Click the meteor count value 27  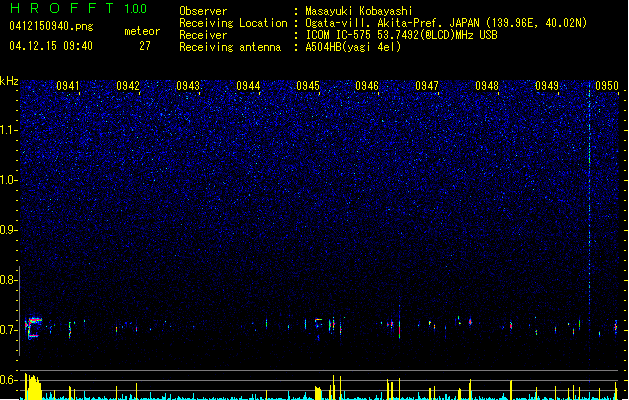point(145,46)
